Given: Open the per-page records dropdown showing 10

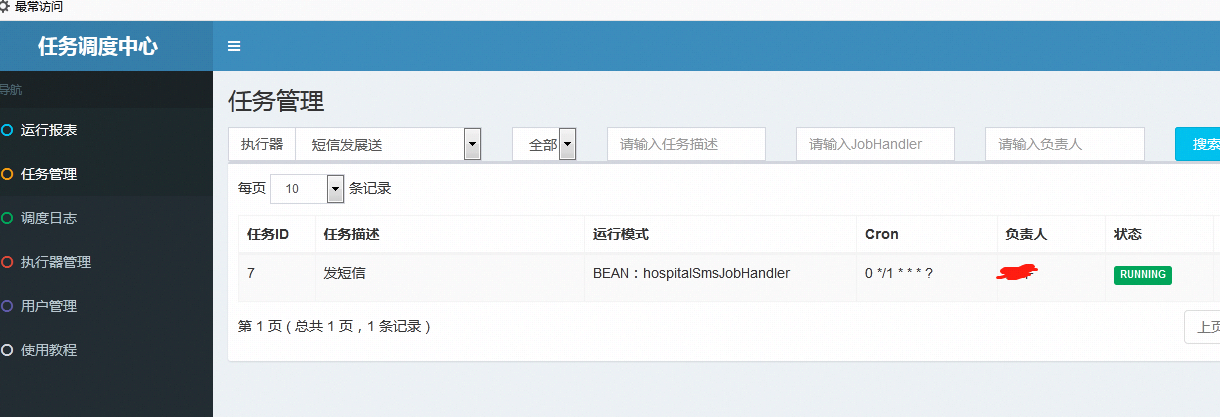Looking at the screenshot, I should pyautogui.click(x=307, y=188).
